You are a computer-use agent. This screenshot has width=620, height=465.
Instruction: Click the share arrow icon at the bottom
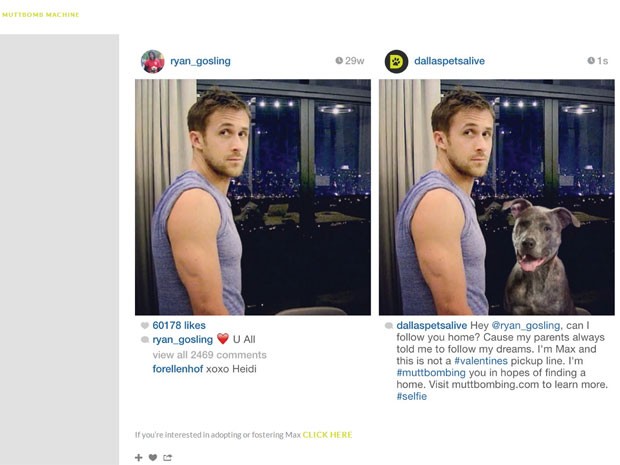[168, 457]
